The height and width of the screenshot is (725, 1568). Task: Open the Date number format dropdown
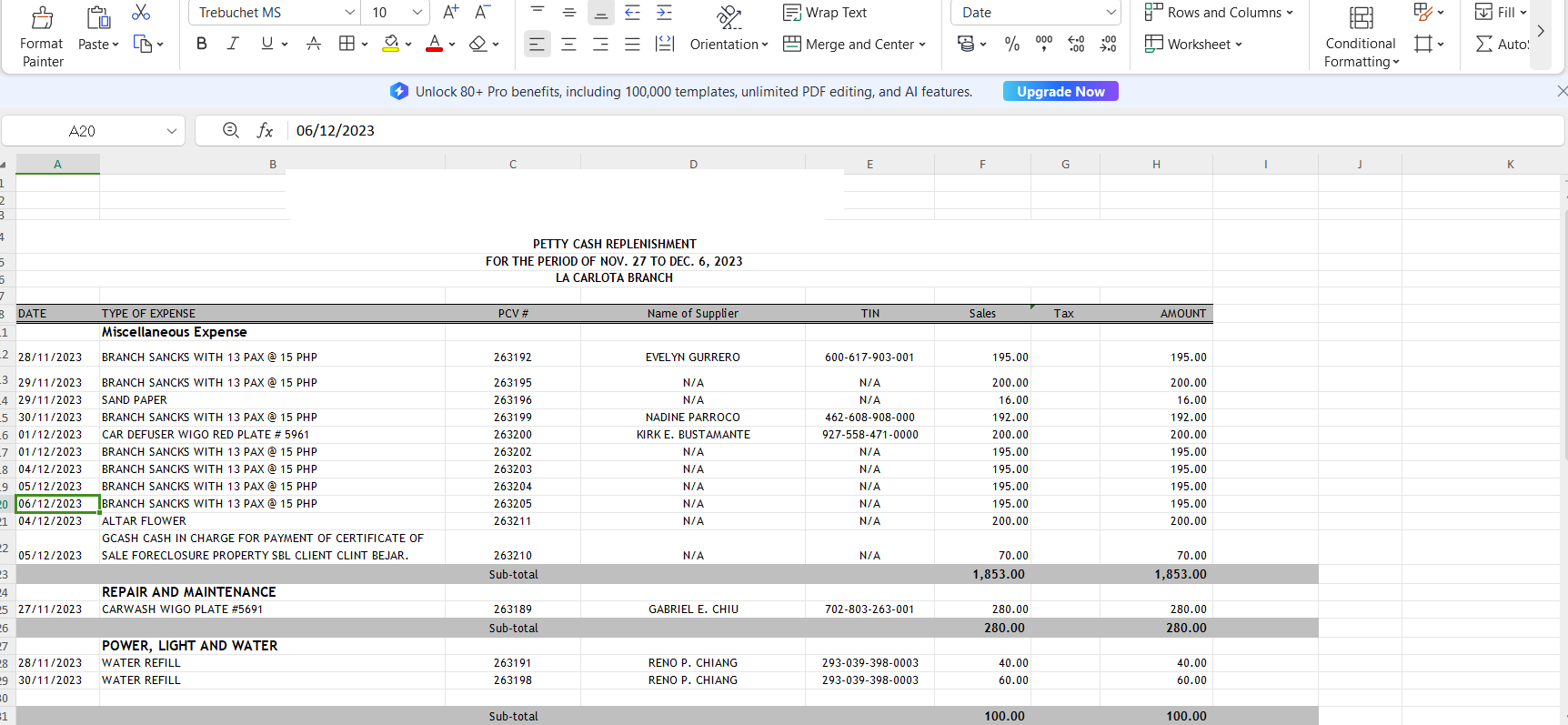(1111, 13)
